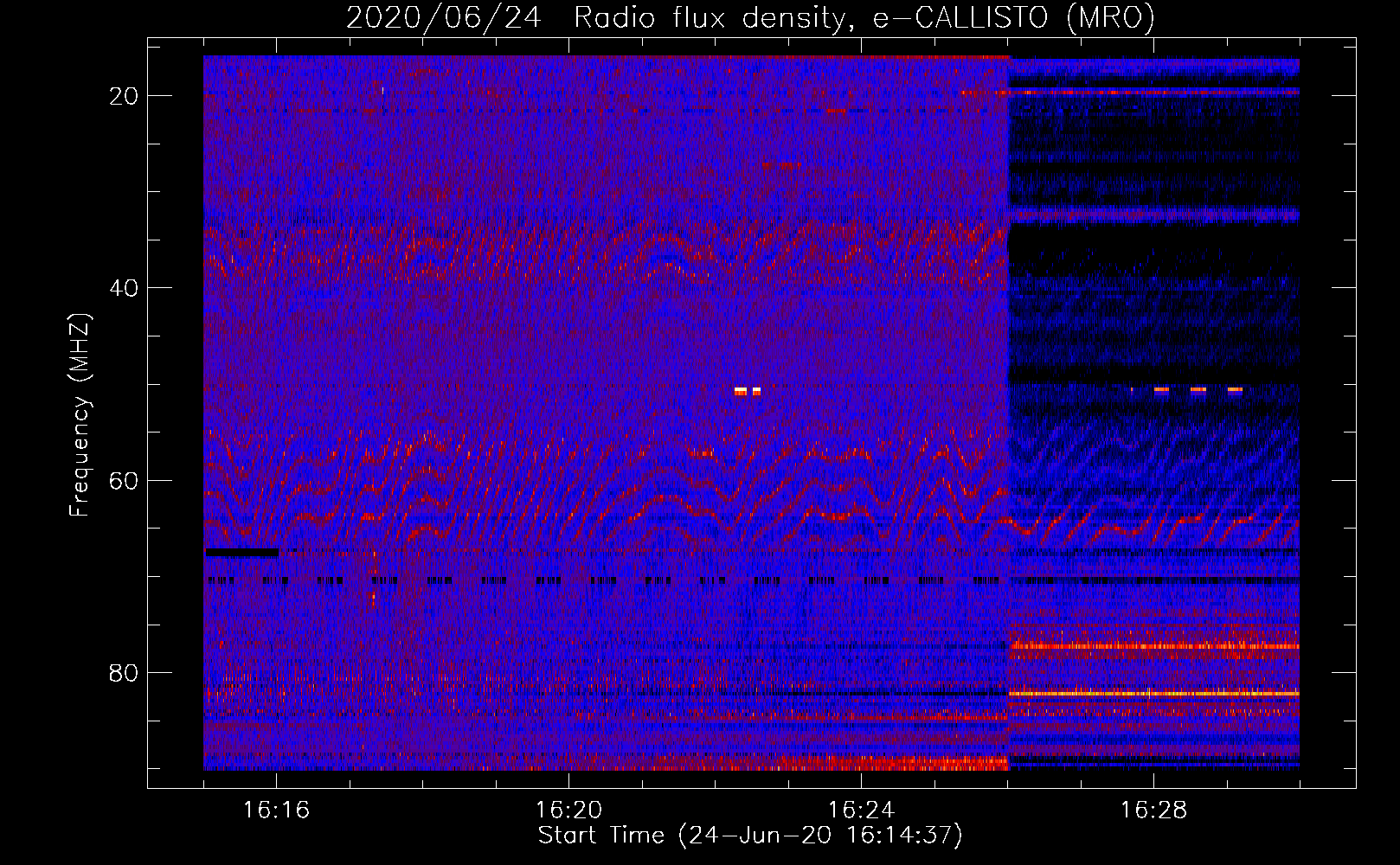Click the "80" frequency tick label
This screenshot has height=865, width=1400.
pyautogui.click(x=124, y=672)
